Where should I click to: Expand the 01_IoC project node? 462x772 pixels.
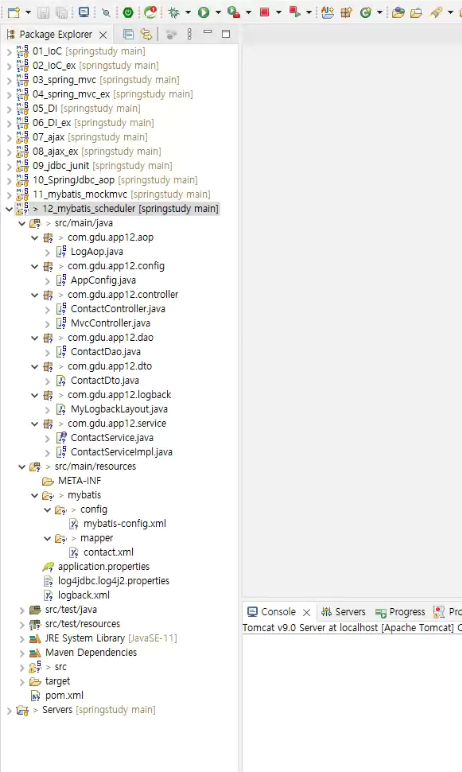[9, 51]
